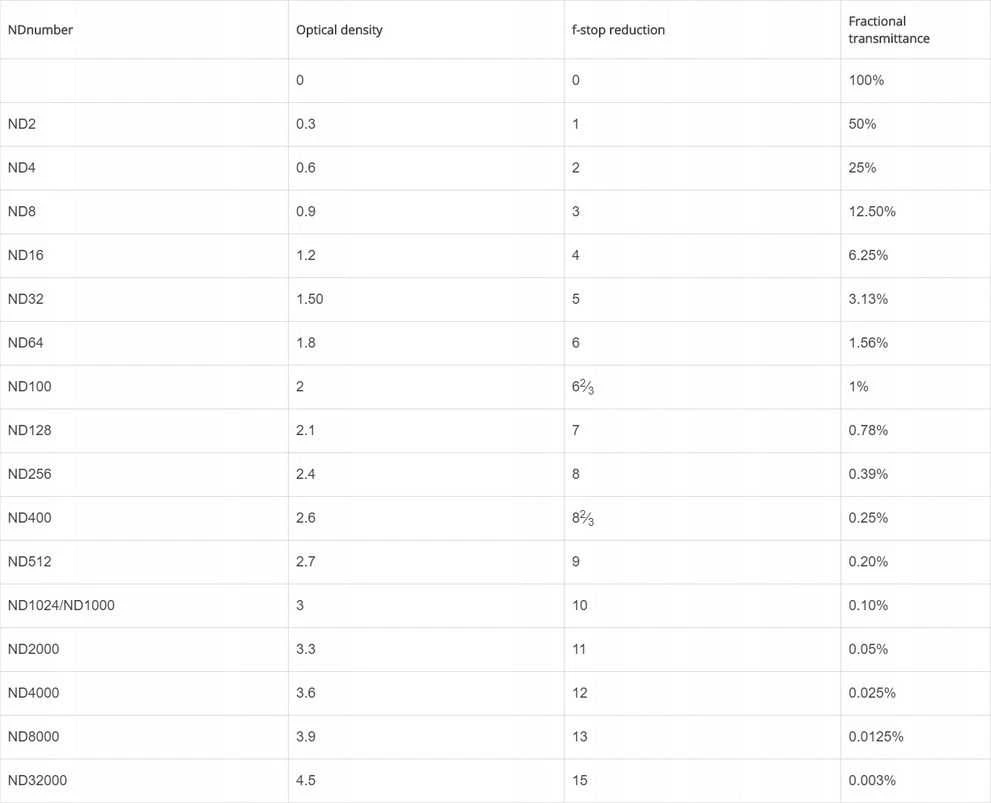Click the Fractional transmittance header
This screenshot has height=803, width=991.
889,30
